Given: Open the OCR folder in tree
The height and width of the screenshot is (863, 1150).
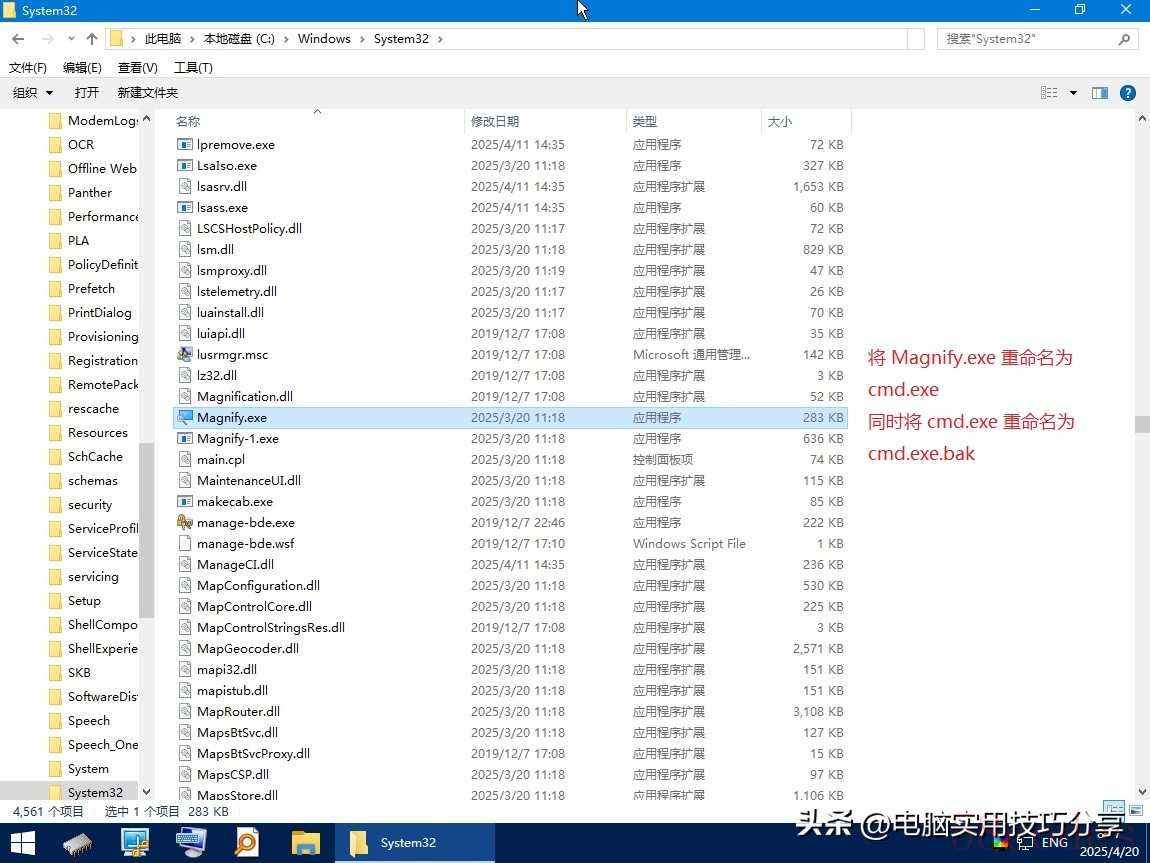Looking at the screenshot, I should click(81, 144).
